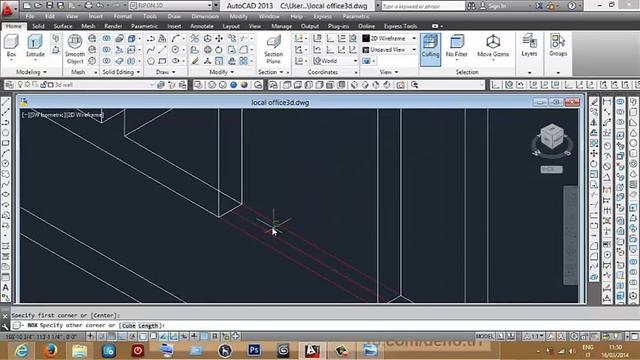Viewport: 640px width, 360px height.
Task: Click the customize wrench icon beside command line
Action: tap(5, 326)
